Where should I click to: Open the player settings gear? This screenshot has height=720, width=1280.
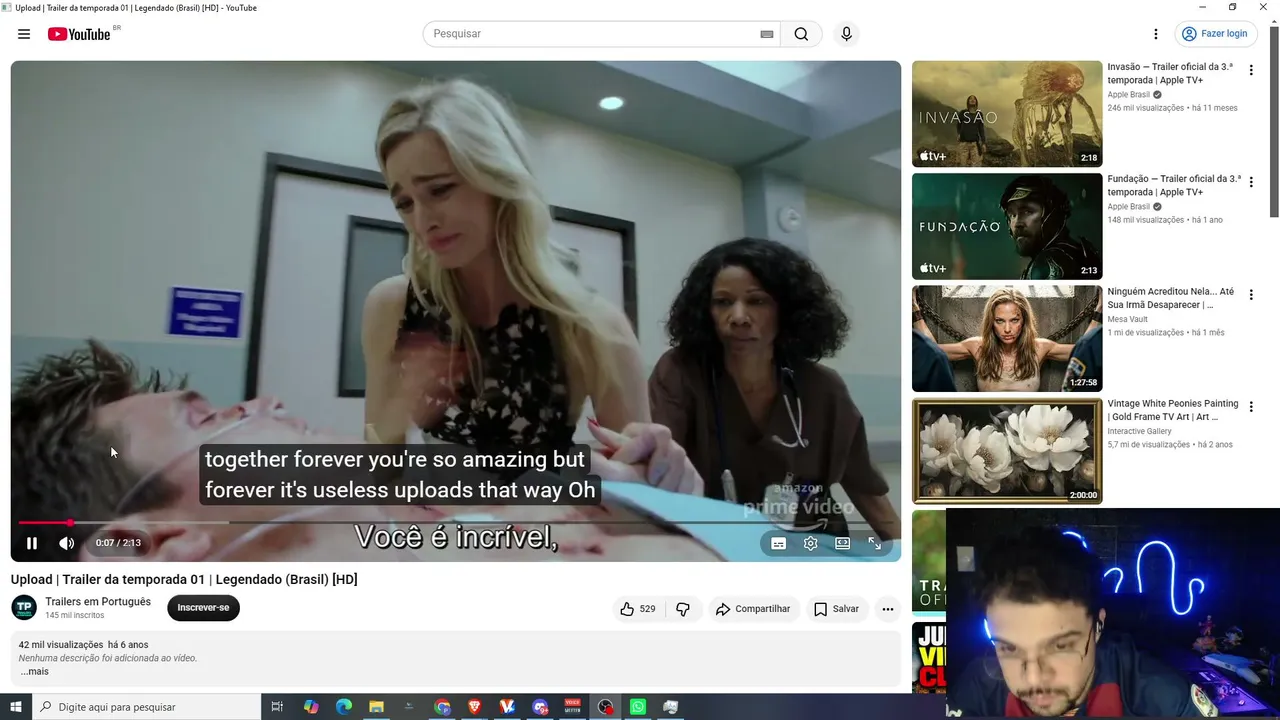click(811, 543)
